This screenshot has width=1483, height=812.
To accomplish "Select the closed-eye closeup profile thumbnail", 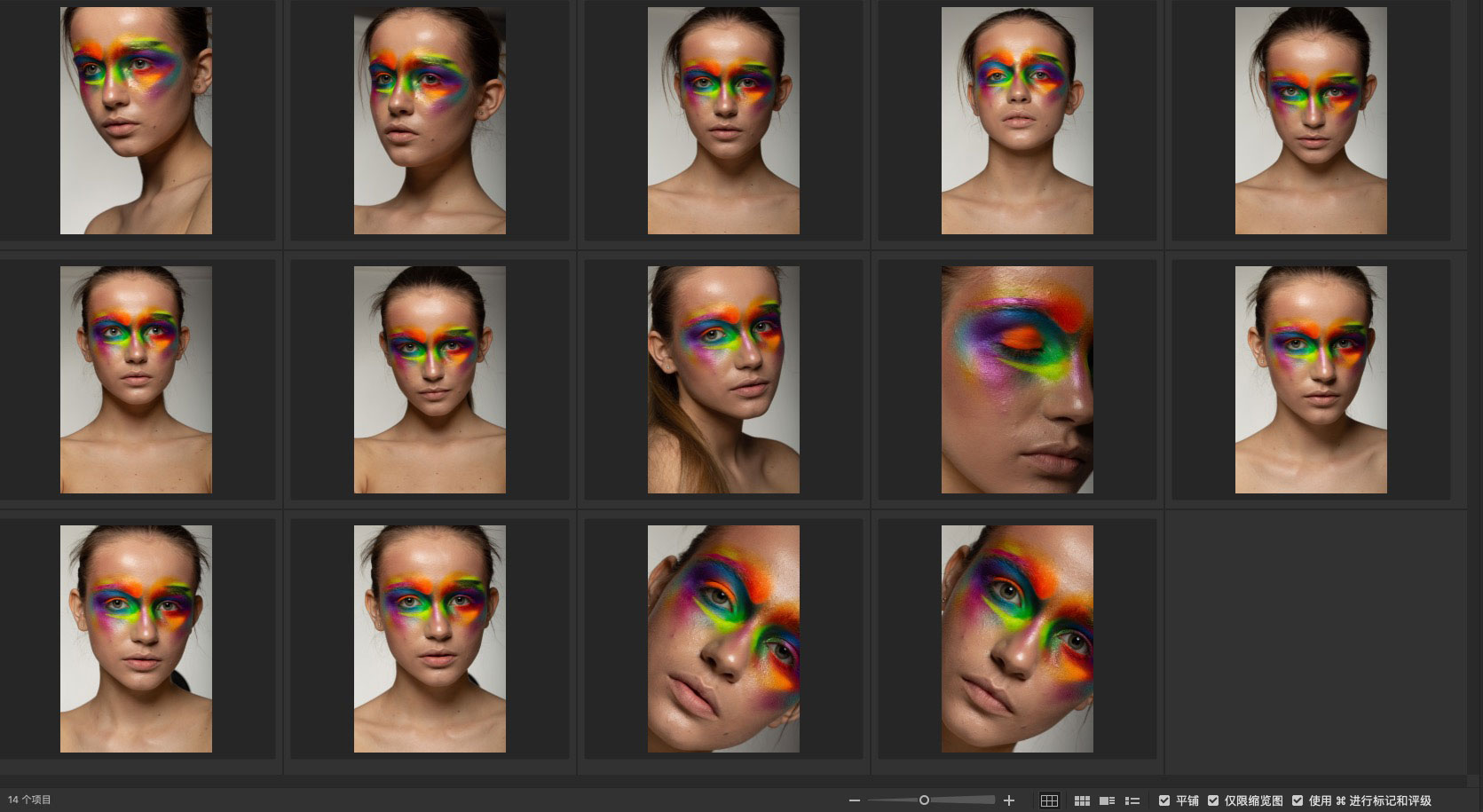I will click(1017, 380).
